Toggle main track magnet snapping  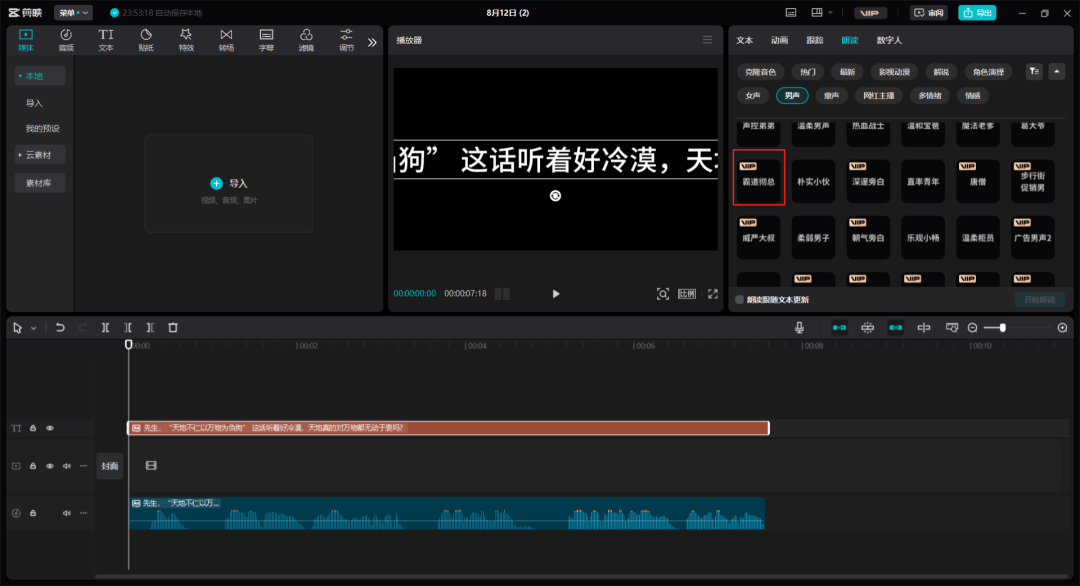pos(839,328)
